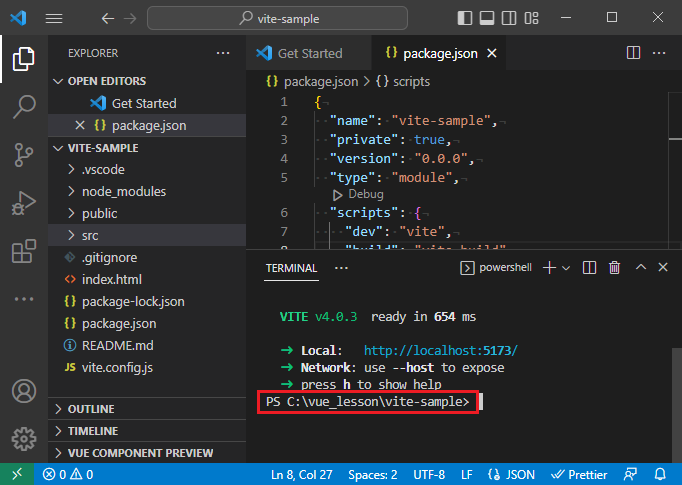This screenshot has height=485, width=682.
Task: Open the hamburger application menu
Action: pos(54,18)
